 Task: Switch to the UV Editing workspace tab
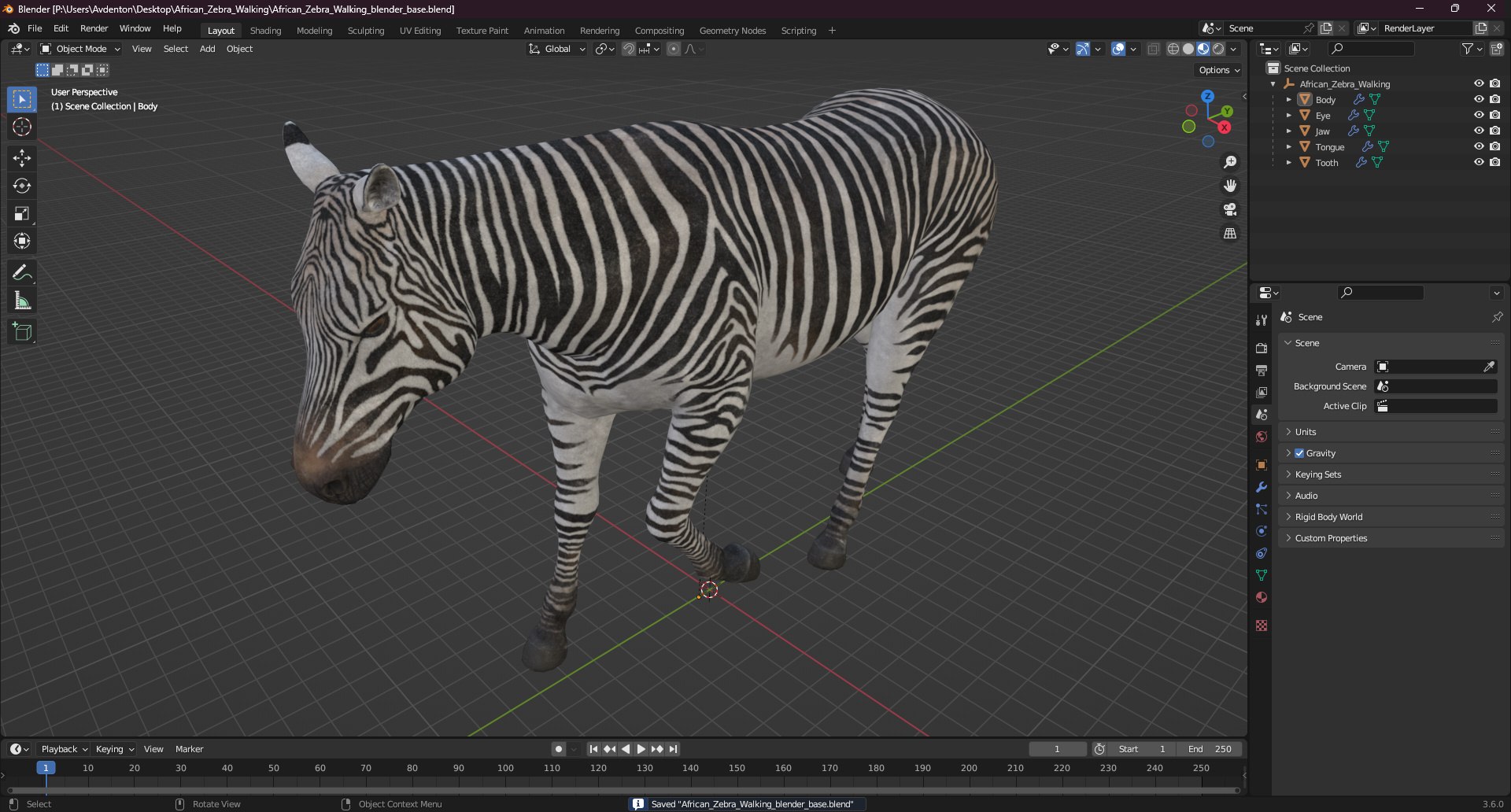point(420,31)
